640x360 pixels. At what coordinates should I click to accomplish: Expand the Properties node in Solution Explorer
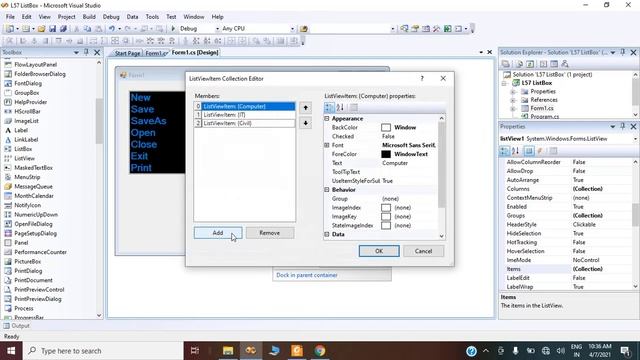click(513, 91)
